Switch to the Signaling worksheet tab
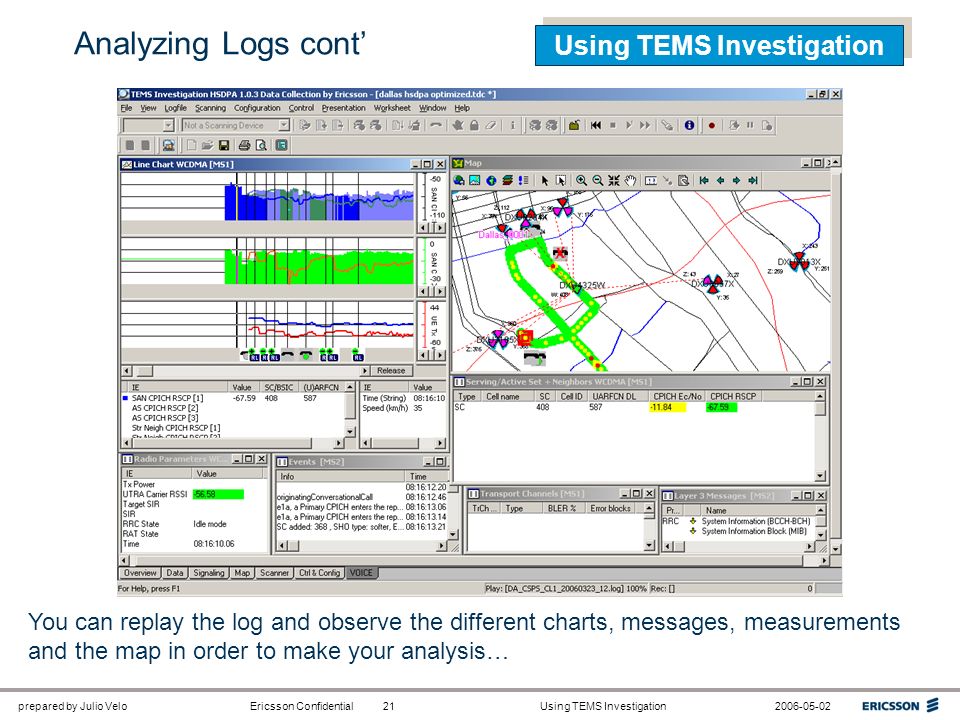960x720 pixels. coord(208,573)
